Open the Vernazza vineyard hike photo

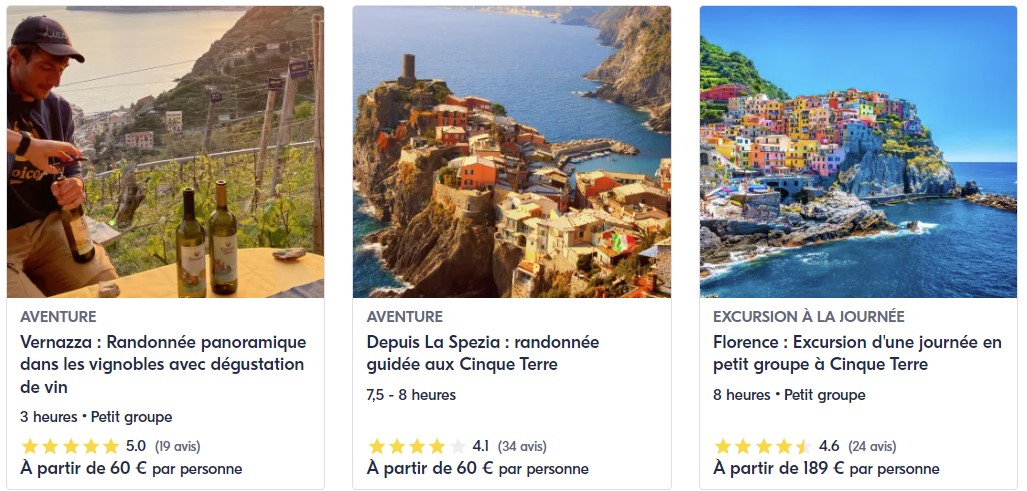tap(165, 152)
